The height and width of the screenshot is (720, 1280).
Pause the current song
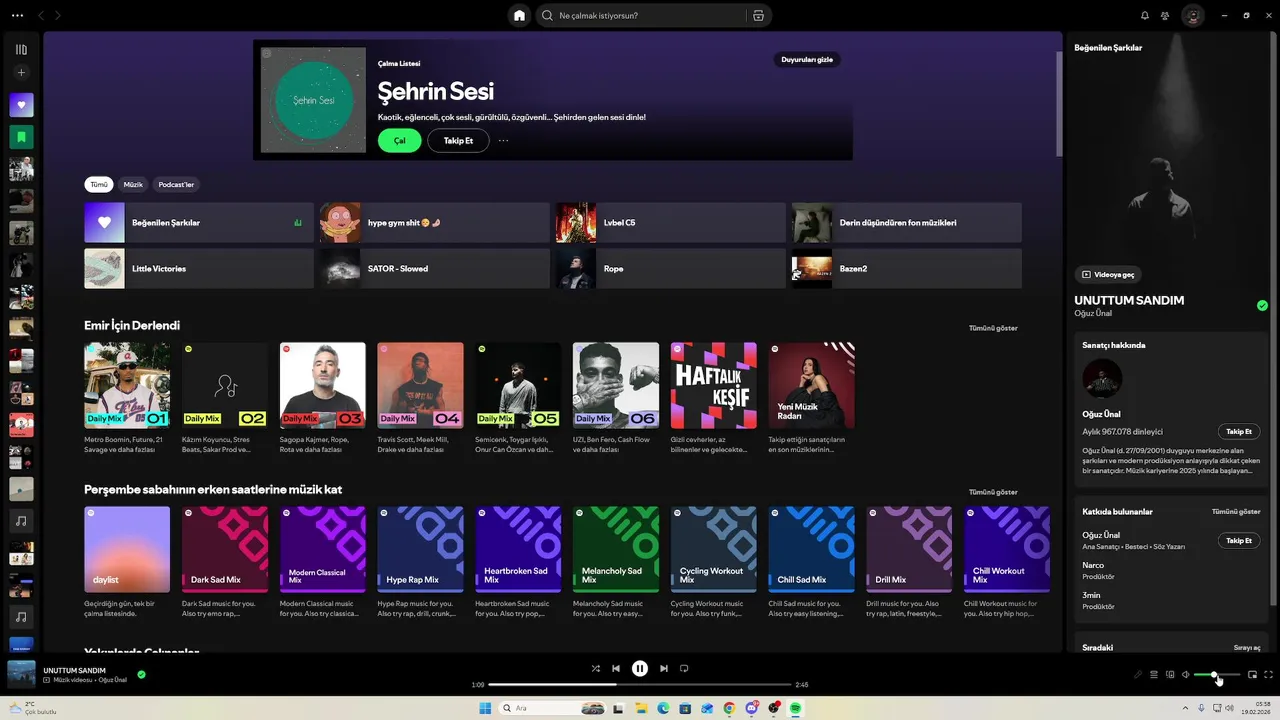click(x=640, y=669)
